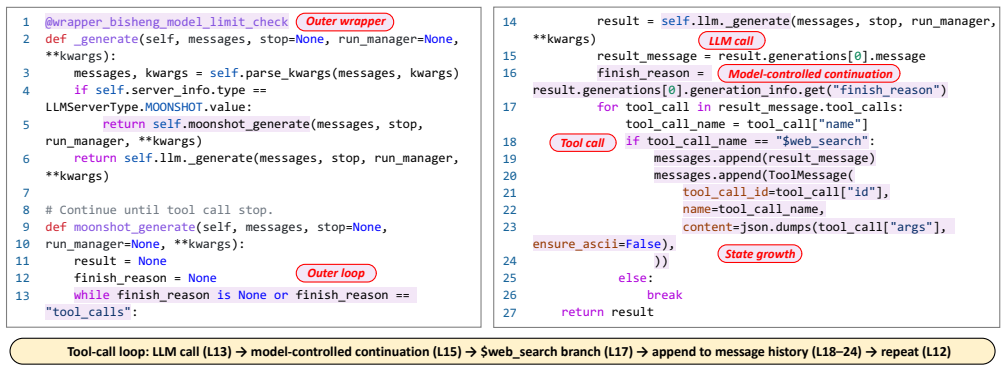Select 'finish_reason = None' on line 12
This screenshot has width=1007, height=371.
click(x=144, y=278)
